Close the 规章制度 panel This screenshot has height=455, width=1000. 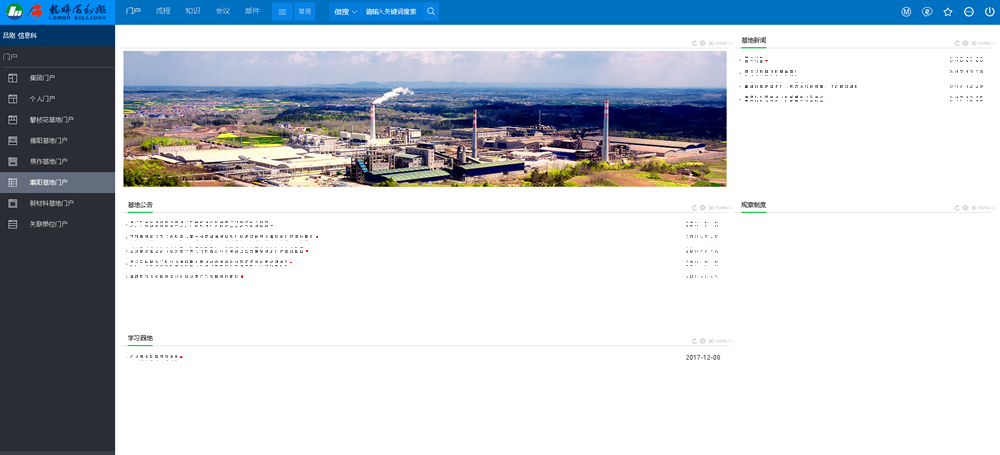point(974,208)
